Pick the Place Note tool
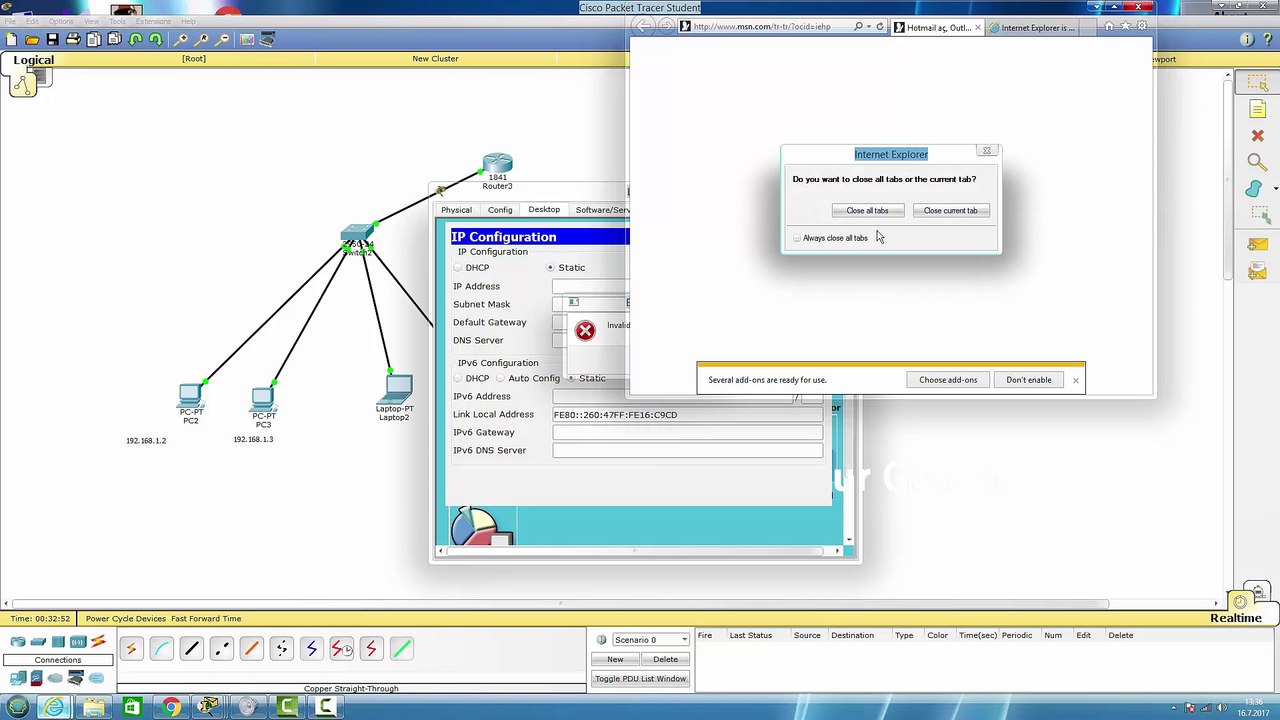The height and width of the screenshot is (720, 1280). pyautogui.click(x=1257, y=110)
